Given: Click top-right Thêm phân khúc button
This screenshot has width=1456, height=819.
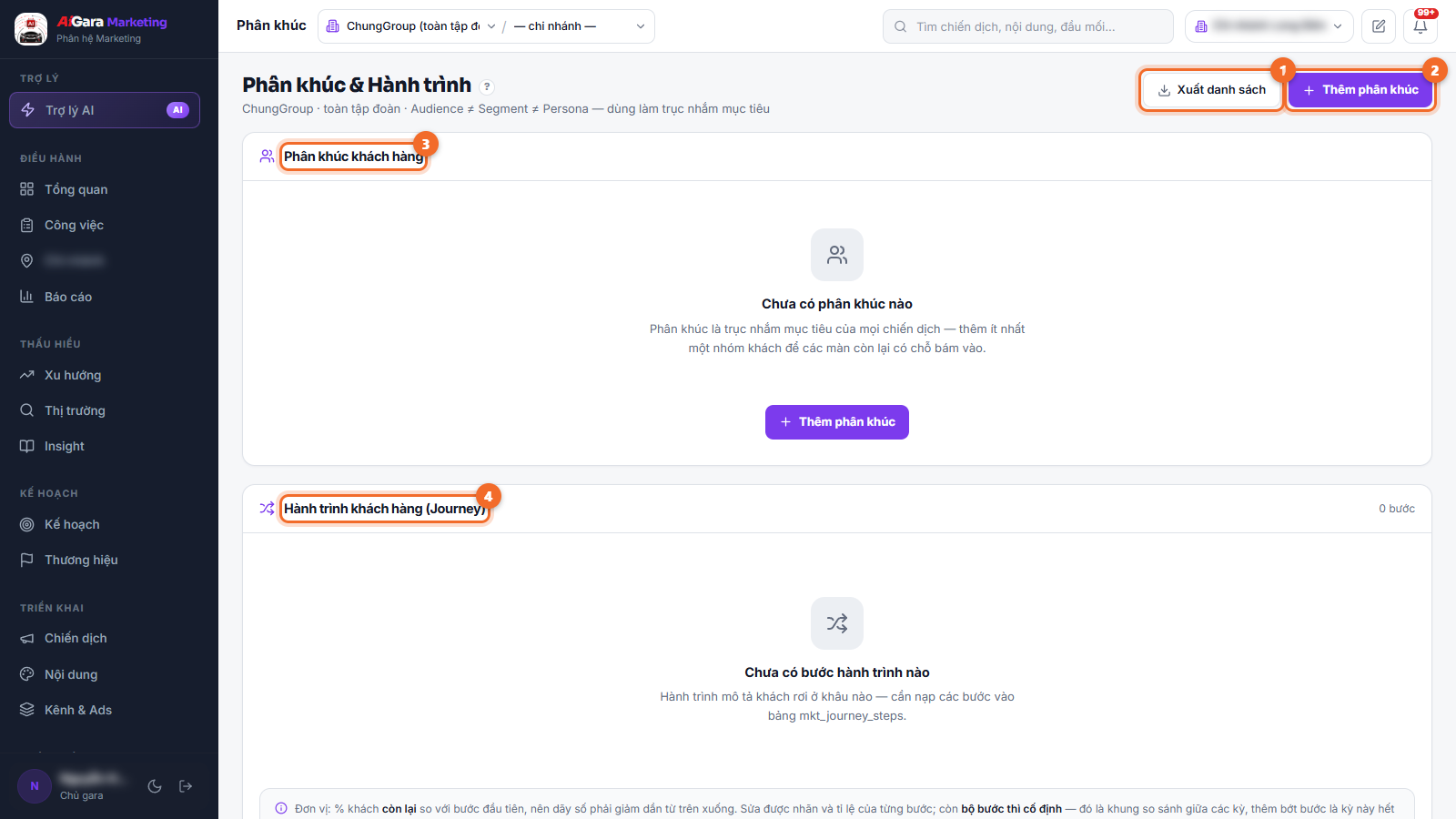Looking at the screenshot, I should click(x=1360, y=90).
